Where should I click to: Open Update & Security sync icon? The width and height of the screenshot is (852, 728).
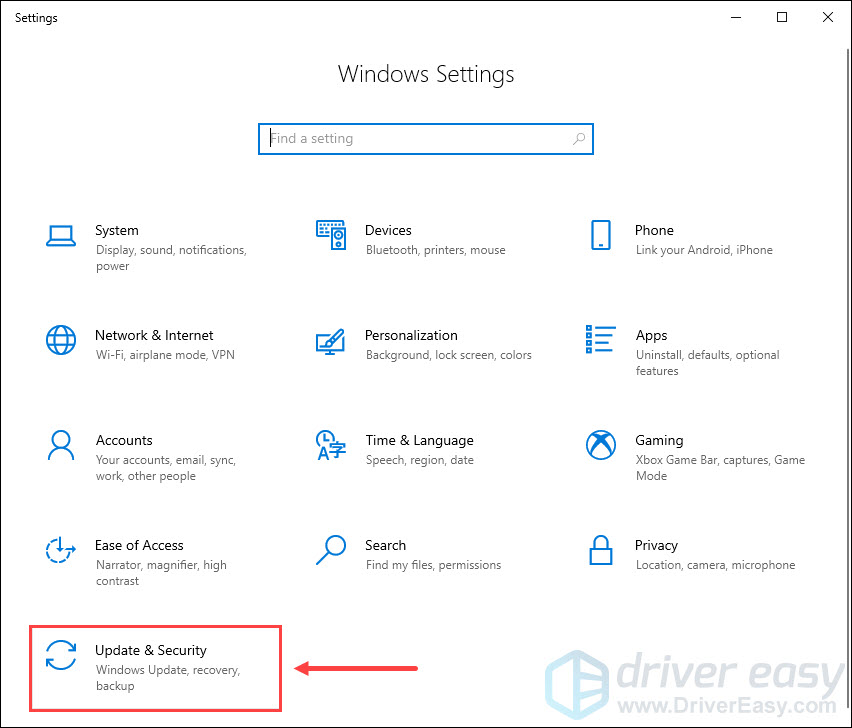61,655
